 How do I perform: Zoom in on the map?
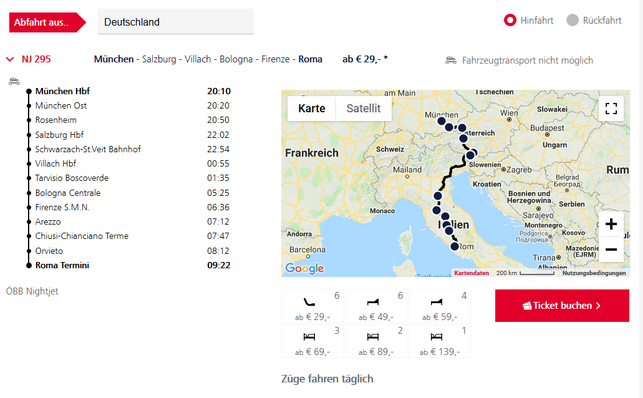[x=611, y=224]
